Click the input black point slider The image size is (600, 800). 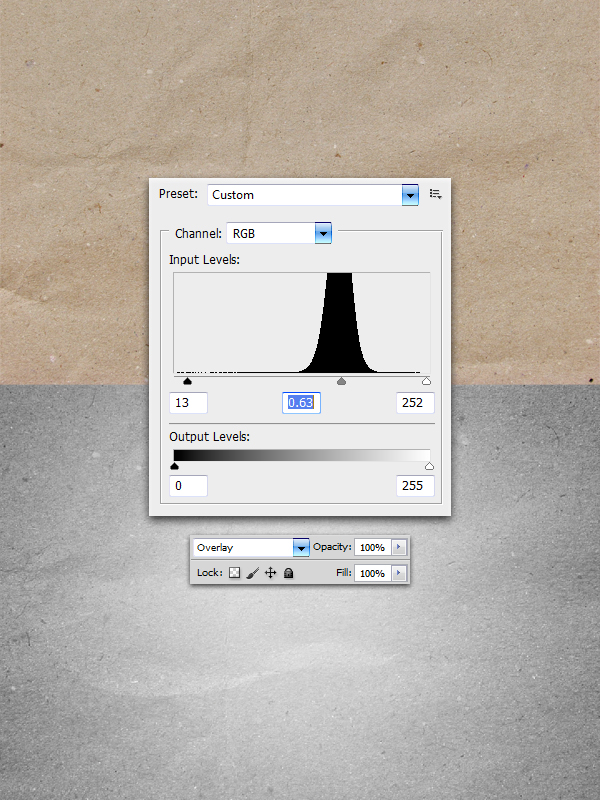coord(187,381)
